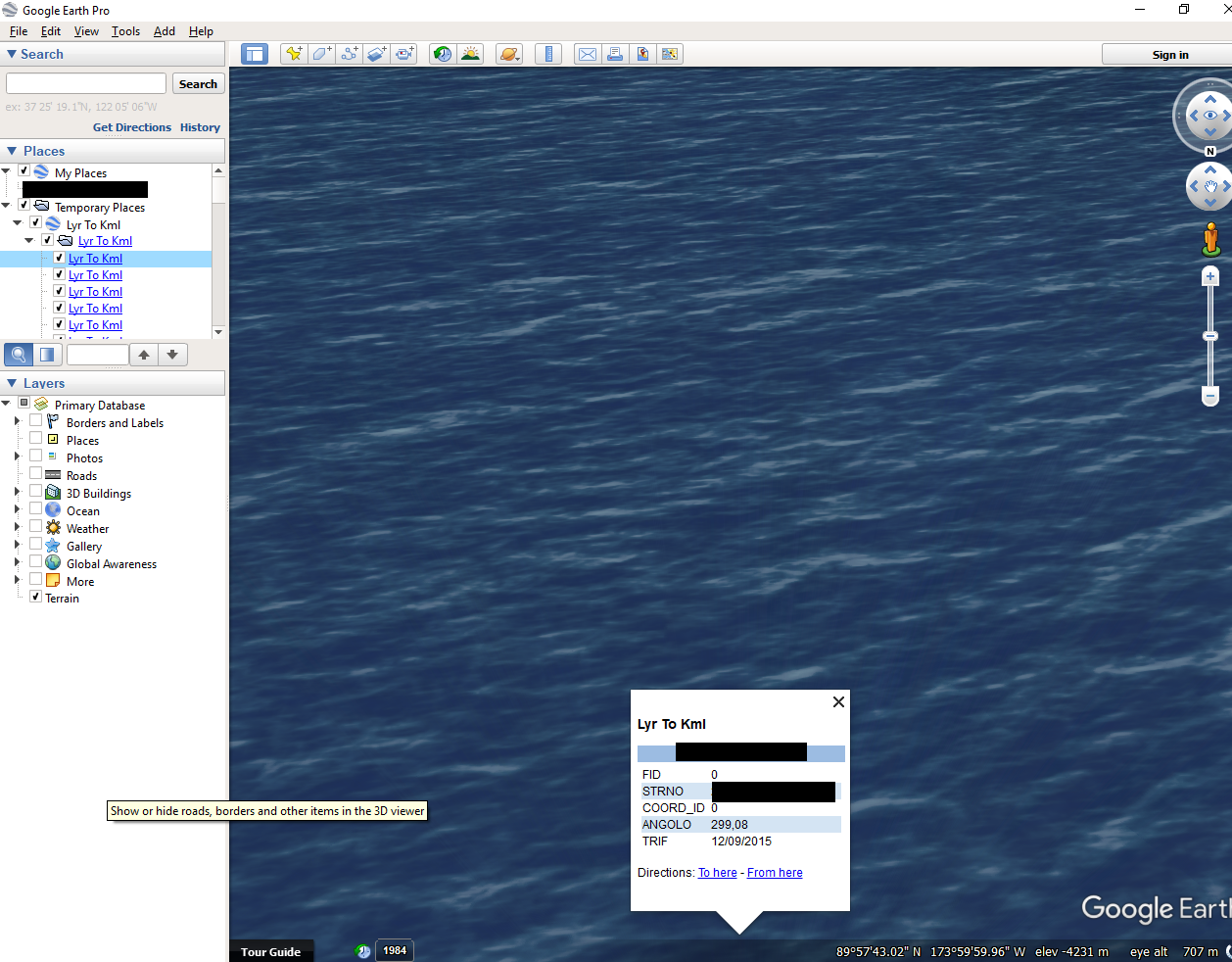Image resolution: width=1232 pixels, height=962 pixels.
Task: Click historical imagery clock in status bar
Action: pos(362,951)
